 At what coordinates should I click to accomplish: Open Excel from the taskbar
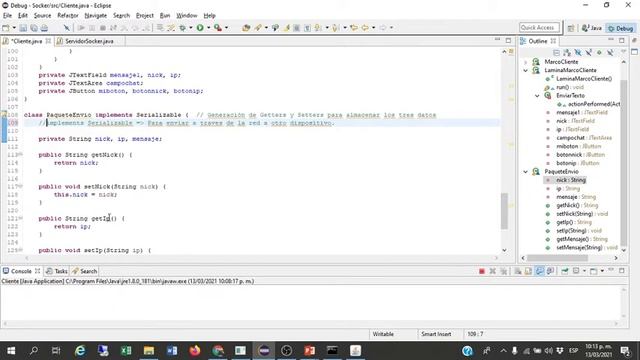click(x=126, y=351)
